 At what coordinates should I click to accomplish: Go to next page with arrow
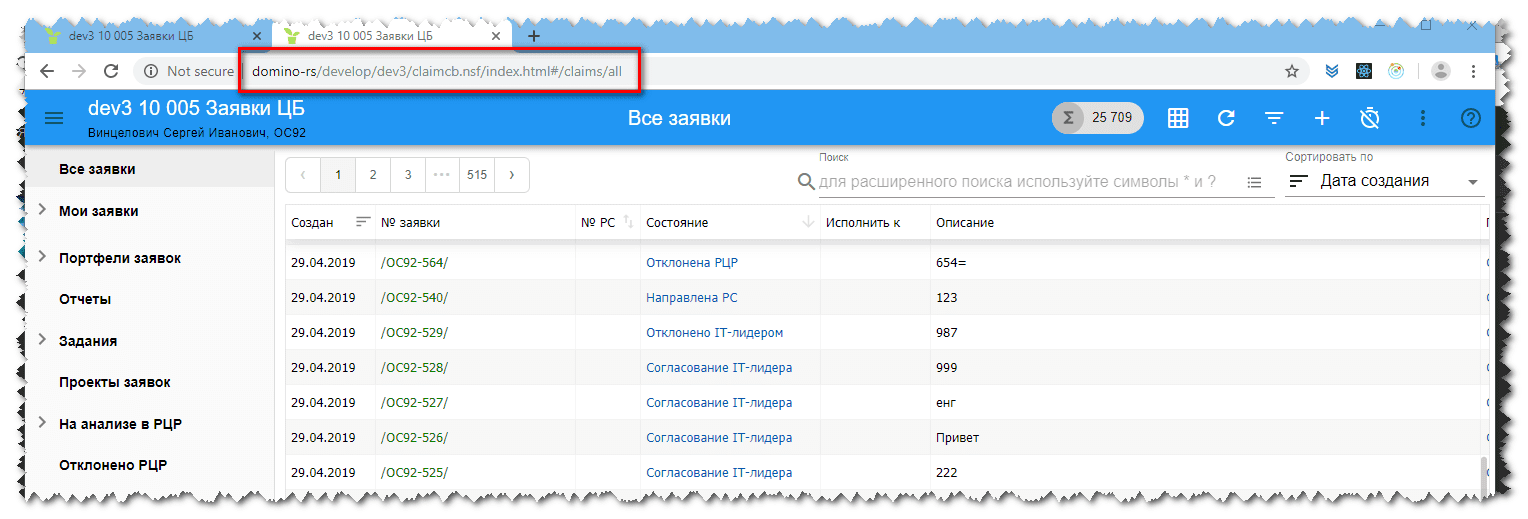tap(511, 174)
